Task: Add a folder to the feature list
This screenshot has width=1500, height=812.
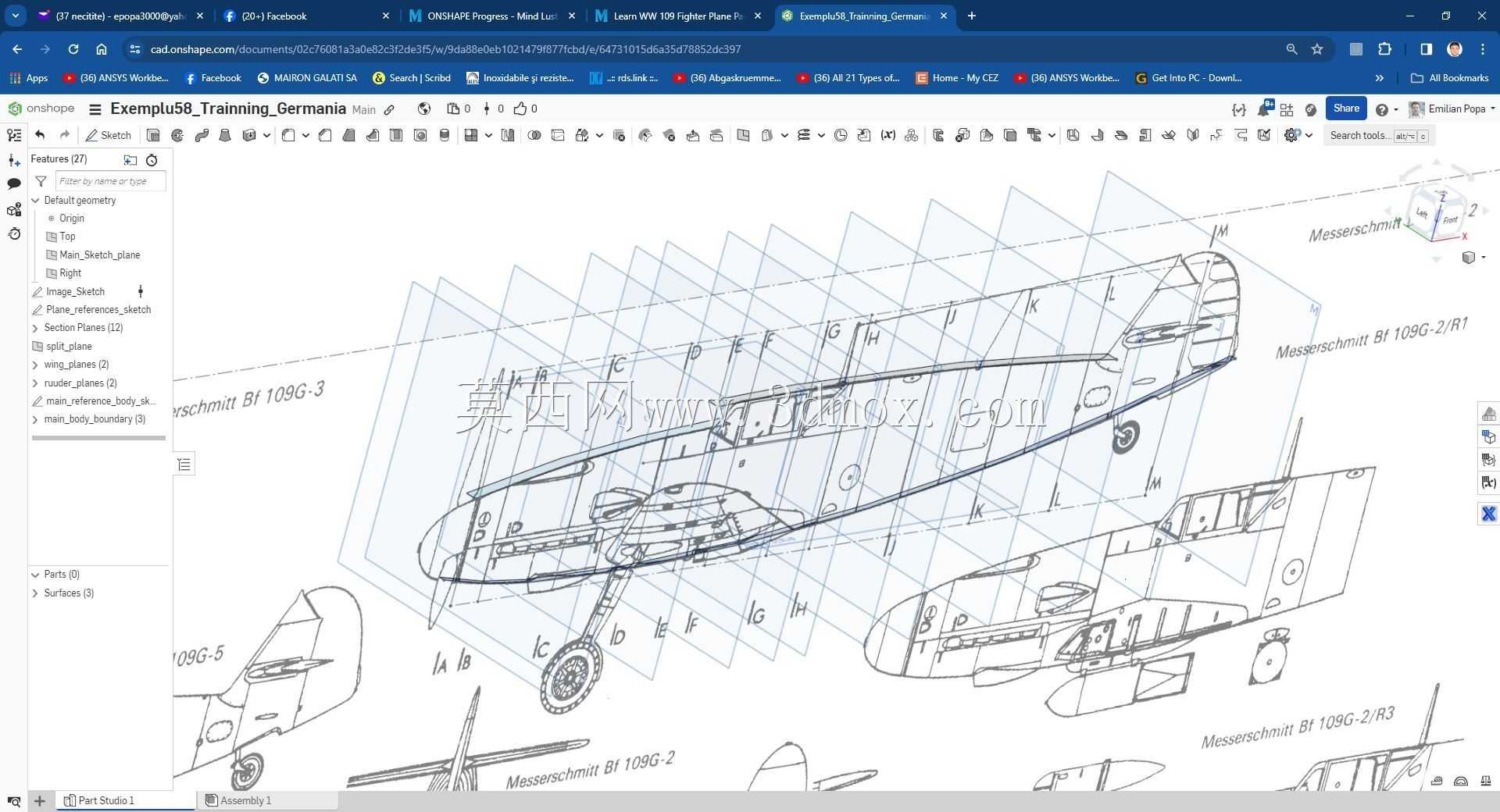Action: (x=130, y=160)
